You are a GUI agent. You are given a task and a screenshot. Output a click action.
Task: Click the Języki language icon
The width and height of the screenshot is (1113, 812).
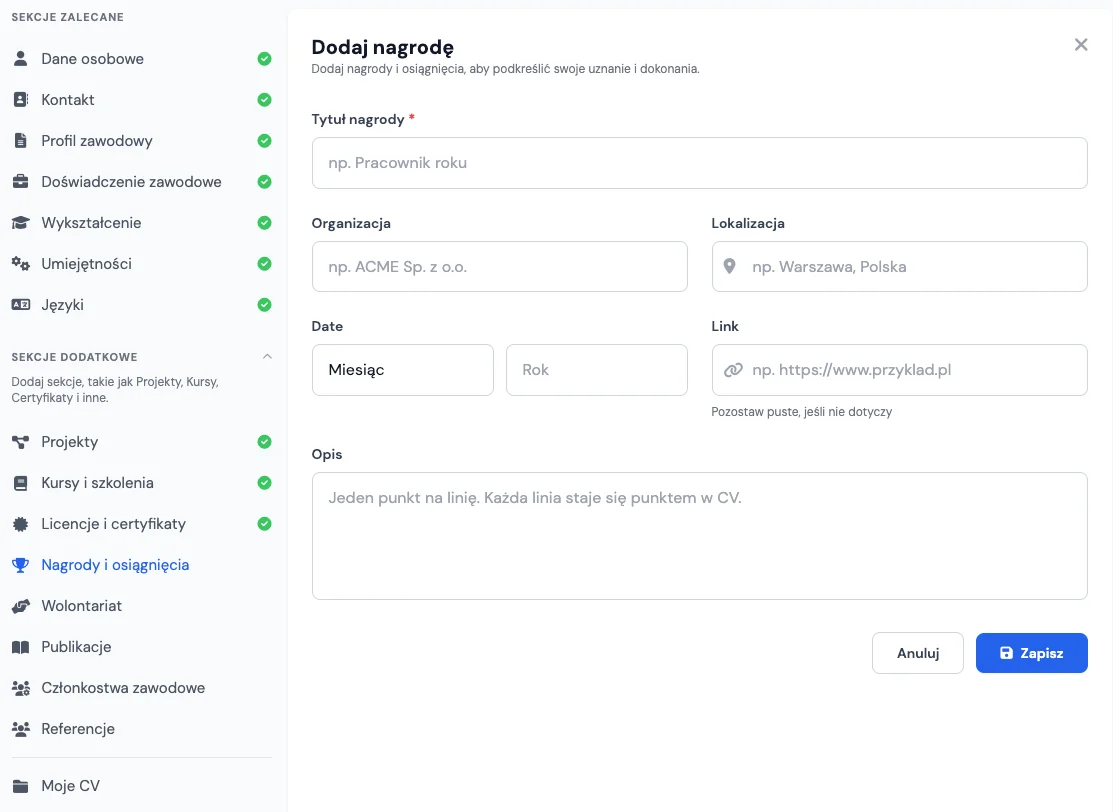[x=21, y=304]
